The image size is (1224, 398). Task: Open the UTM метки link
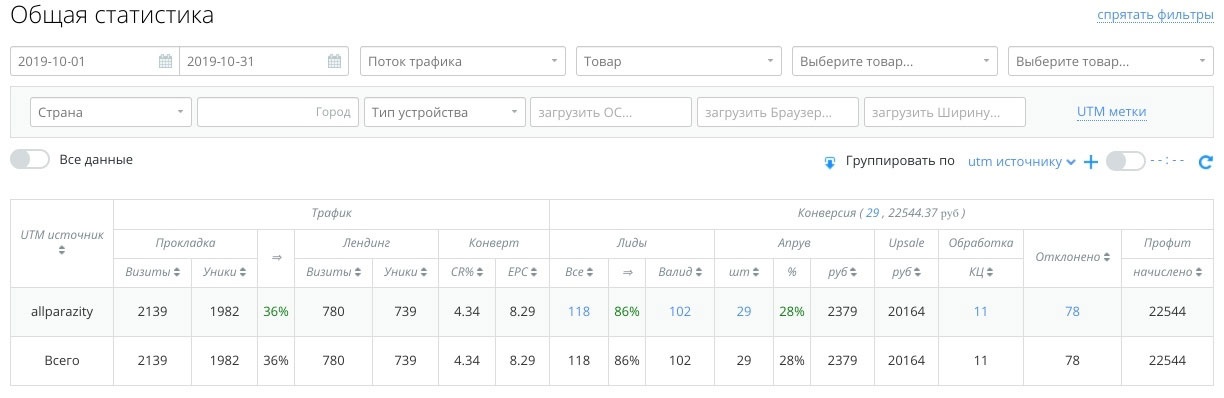pos(1112,112)
